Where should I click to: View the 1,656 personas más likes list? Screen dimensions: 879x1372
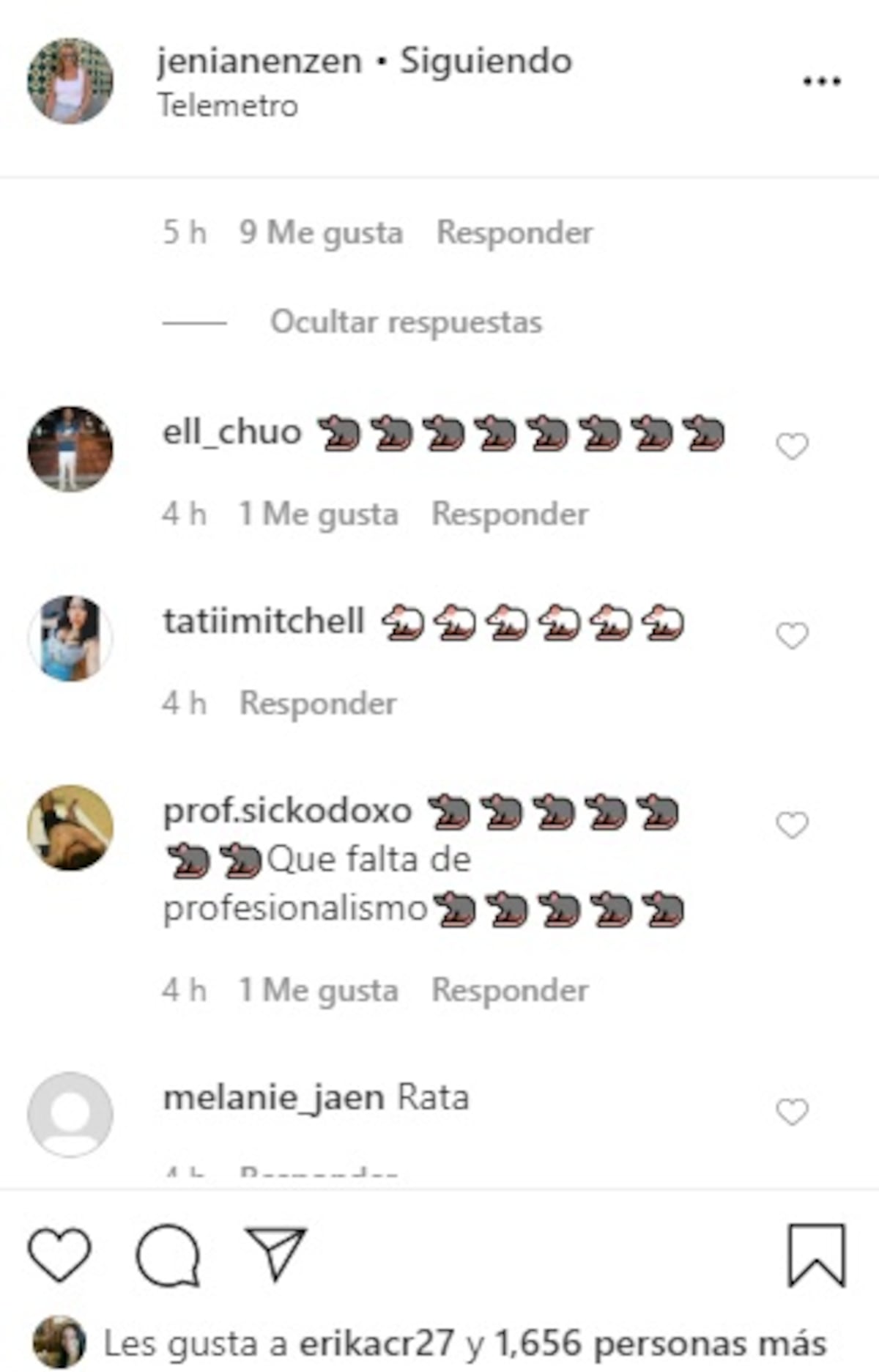(x=661, y=1344)
